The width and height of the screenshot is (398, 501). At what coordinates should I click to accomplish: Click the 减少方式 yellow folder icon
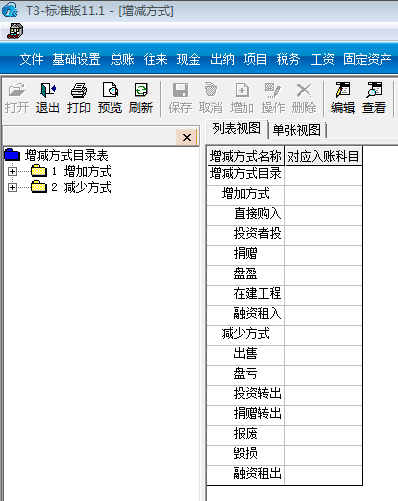(39, 187)
